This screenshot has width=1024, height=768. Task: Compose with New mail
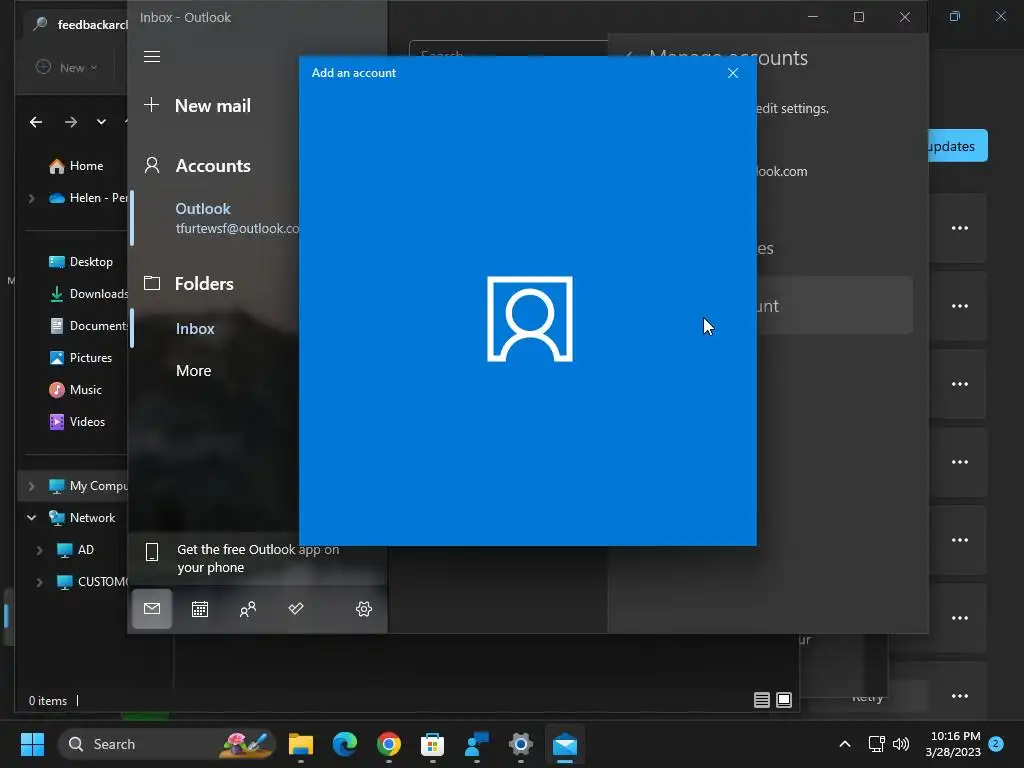(212, 106)
